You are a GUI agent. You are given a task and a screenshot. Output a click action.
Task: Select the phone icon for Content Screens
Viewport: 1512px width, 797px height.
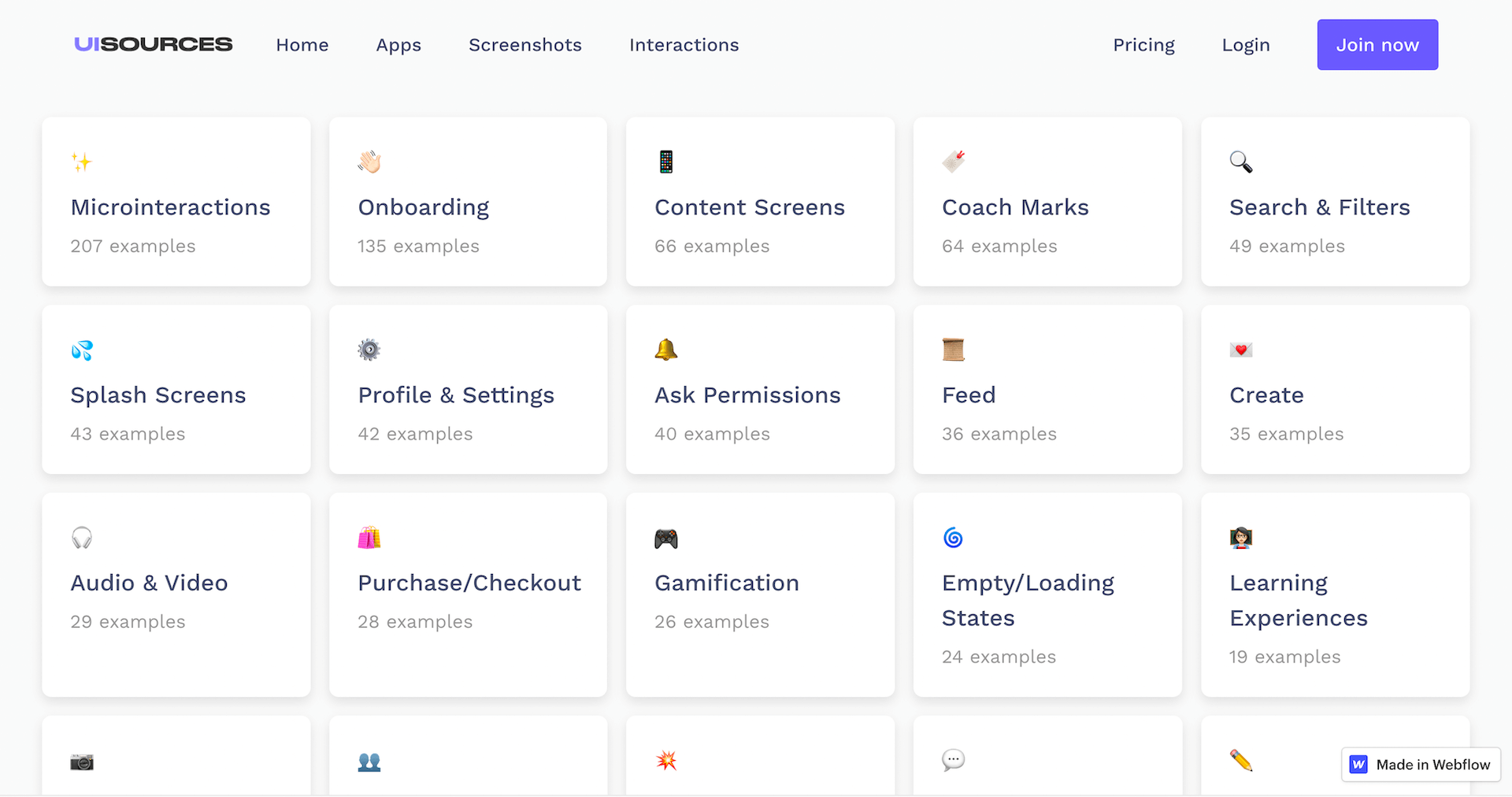(665, 161)
